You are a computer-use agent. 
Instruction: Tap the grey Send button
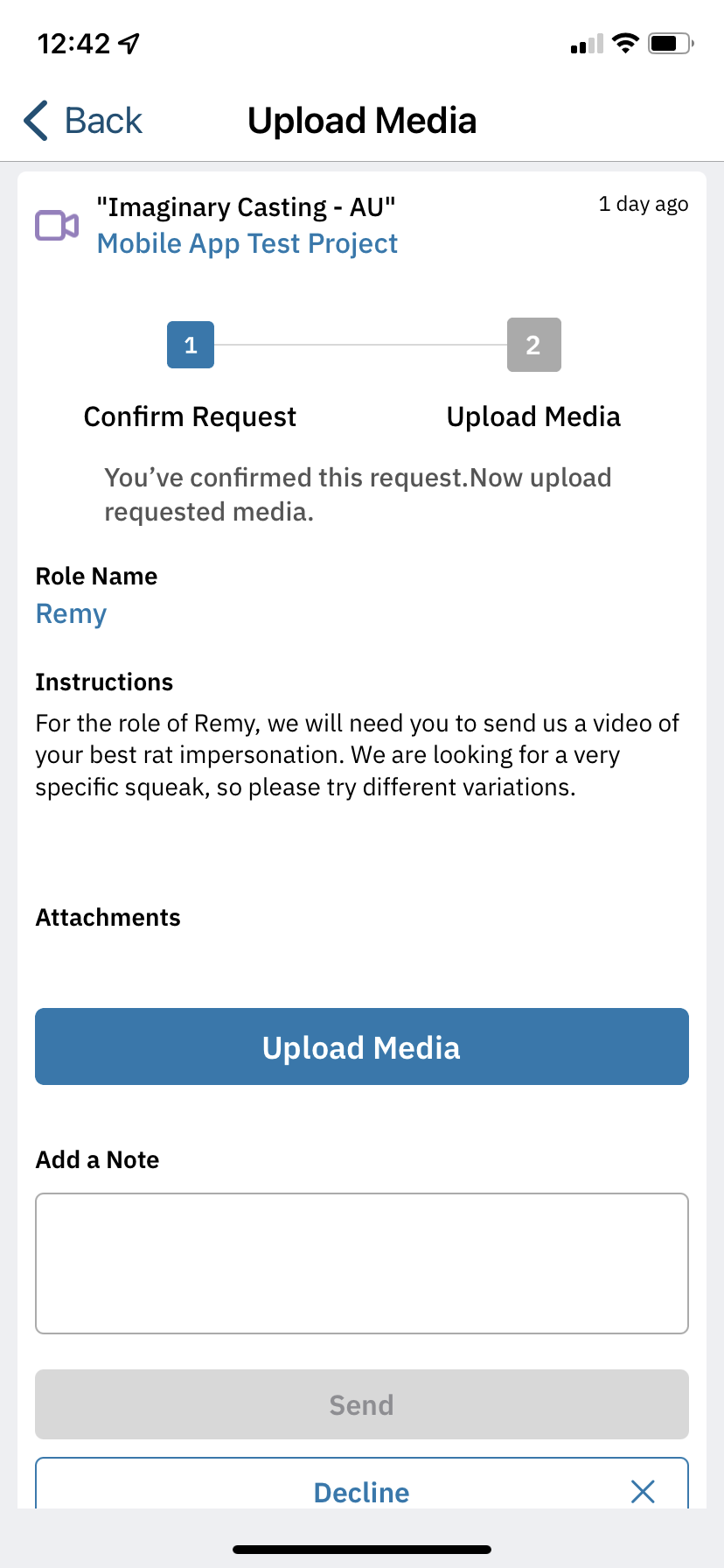pyautogui.click(x=362, y=1404)
